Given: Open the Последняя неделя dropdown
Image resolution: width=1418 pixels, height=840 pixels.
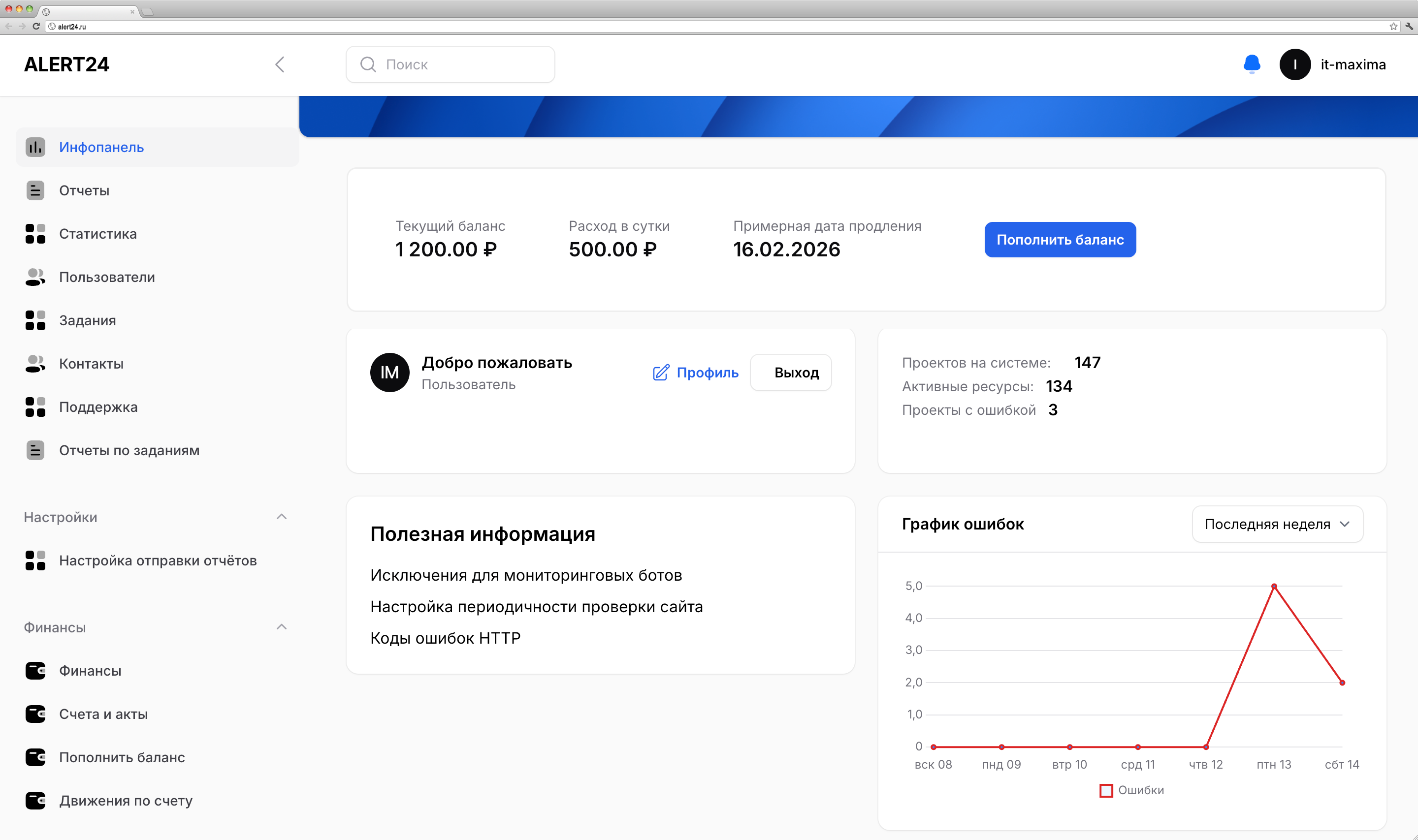Looking at the screenshot, I should 1277,524.
